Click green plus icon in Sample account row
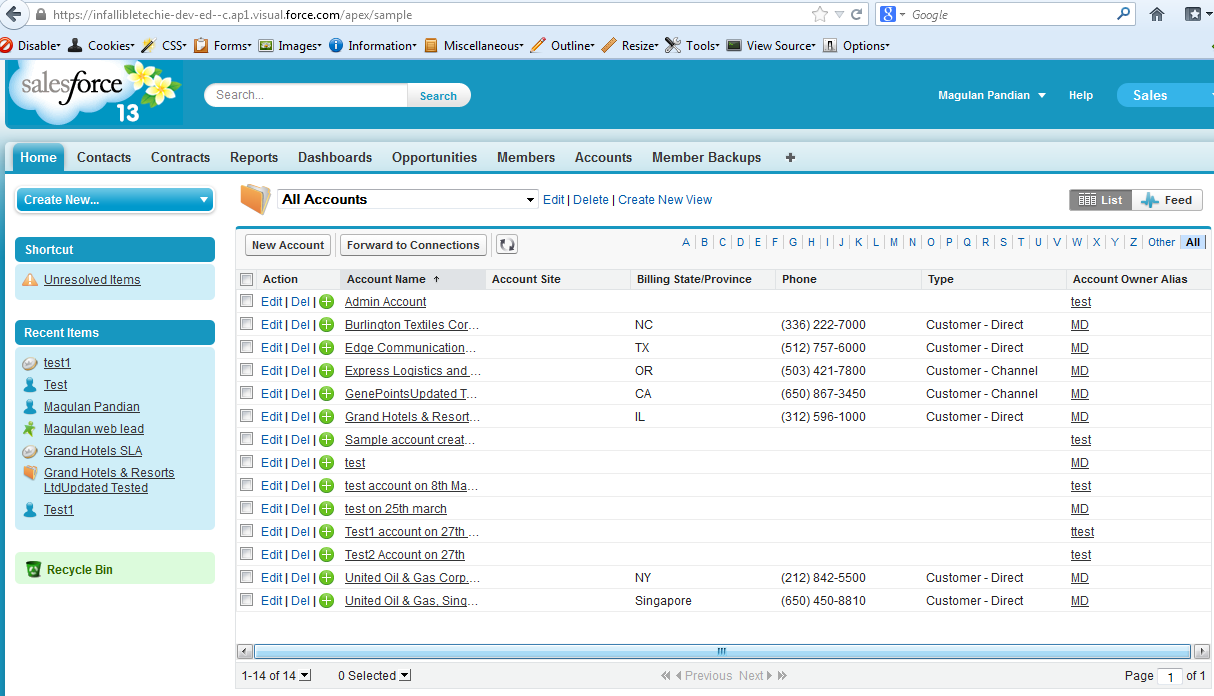The image size is (1214, 696). (326, 440)
